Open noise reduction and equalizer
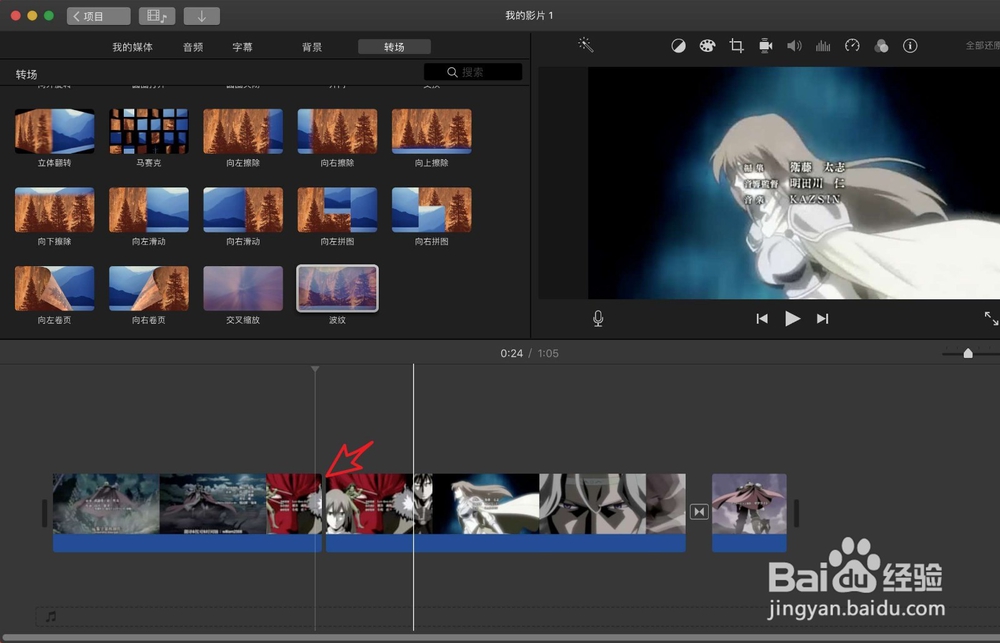The width and height of the screenshot is (1000, 643). click(823, 46)
